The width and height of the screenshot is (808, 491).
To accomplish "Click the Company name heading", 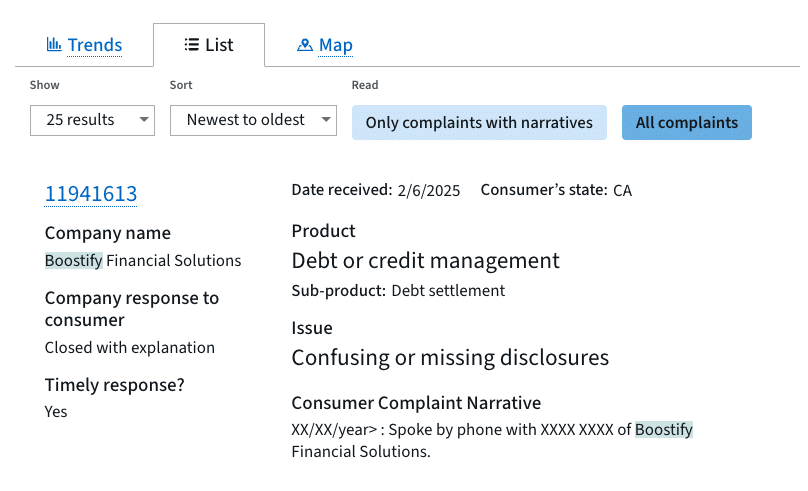I will [108, 233].
